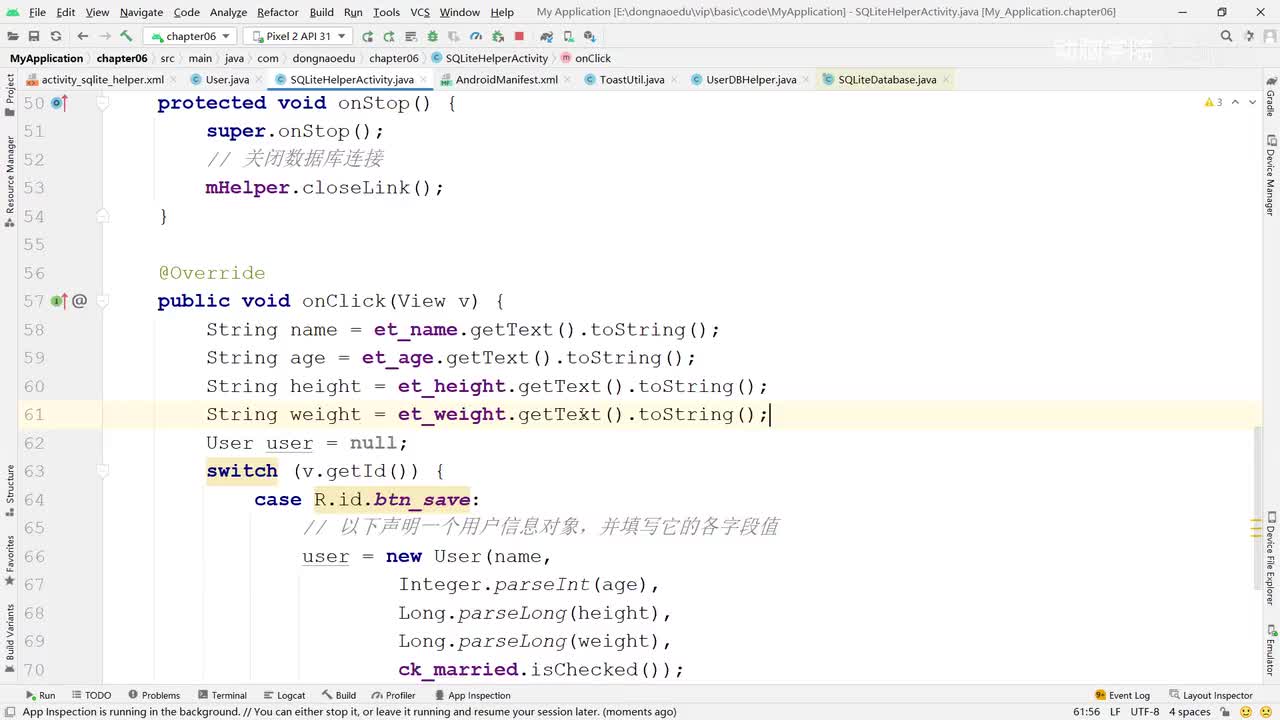Click the Run app icon in toolbar

pos(367,36)
